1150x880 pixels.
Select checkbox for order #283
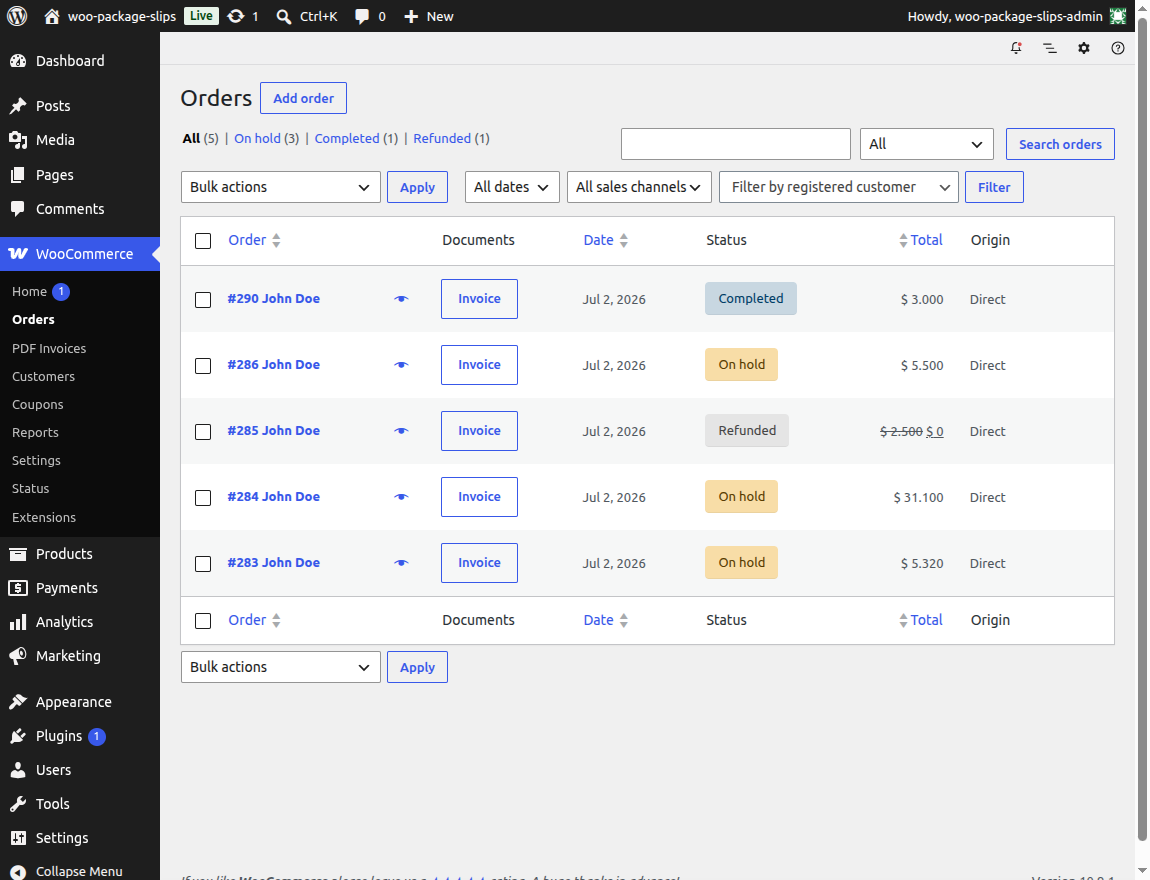pos(203,563)
